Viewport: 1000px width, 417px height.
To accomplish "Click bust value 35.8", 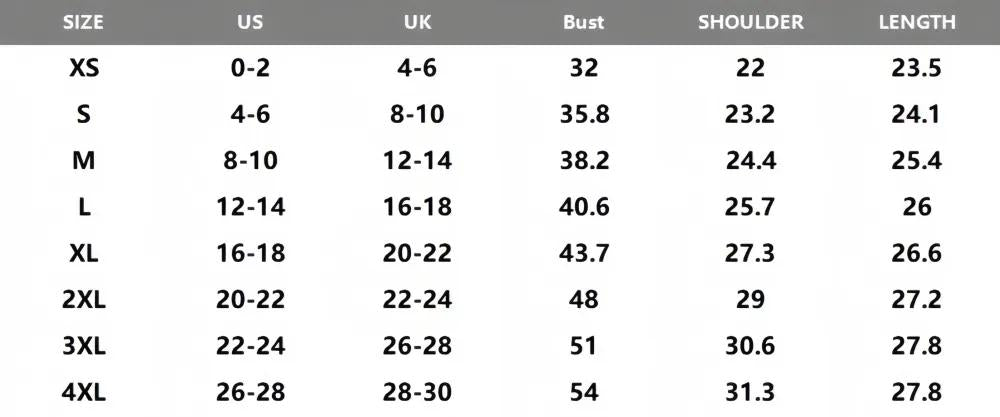I will [x=584, y=114].
